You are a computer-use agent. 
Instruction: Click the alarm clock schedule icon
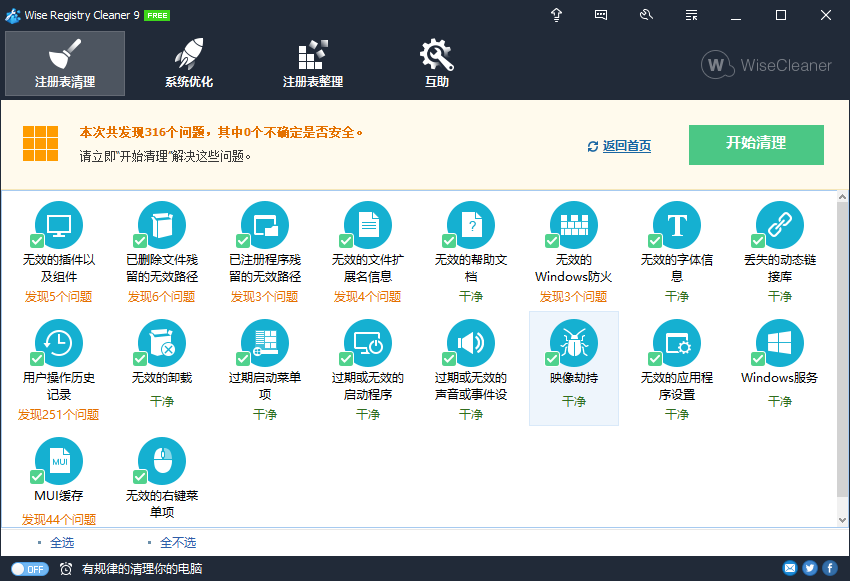[x=66, y=569]
